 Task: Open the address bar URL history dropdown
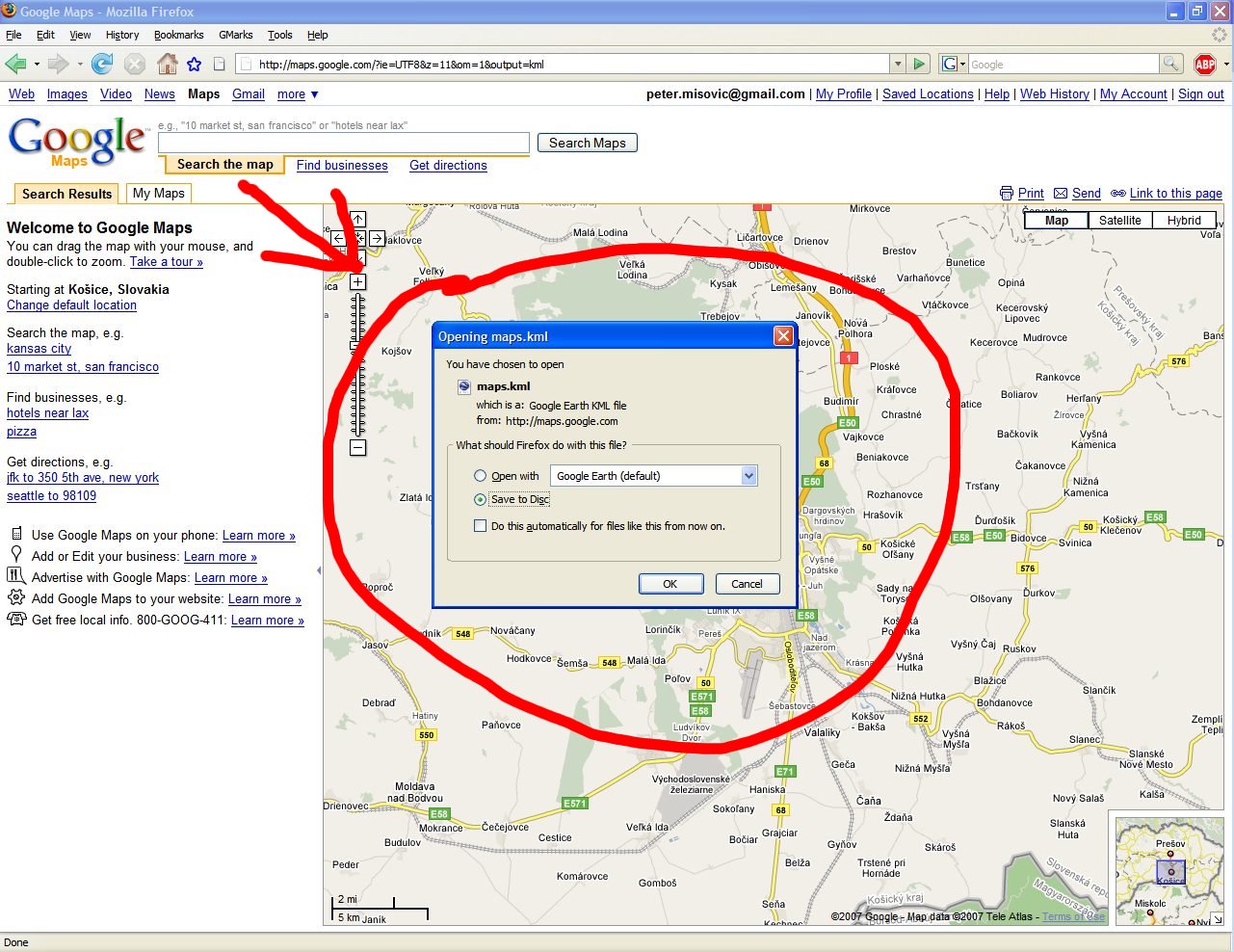[898, 65]
